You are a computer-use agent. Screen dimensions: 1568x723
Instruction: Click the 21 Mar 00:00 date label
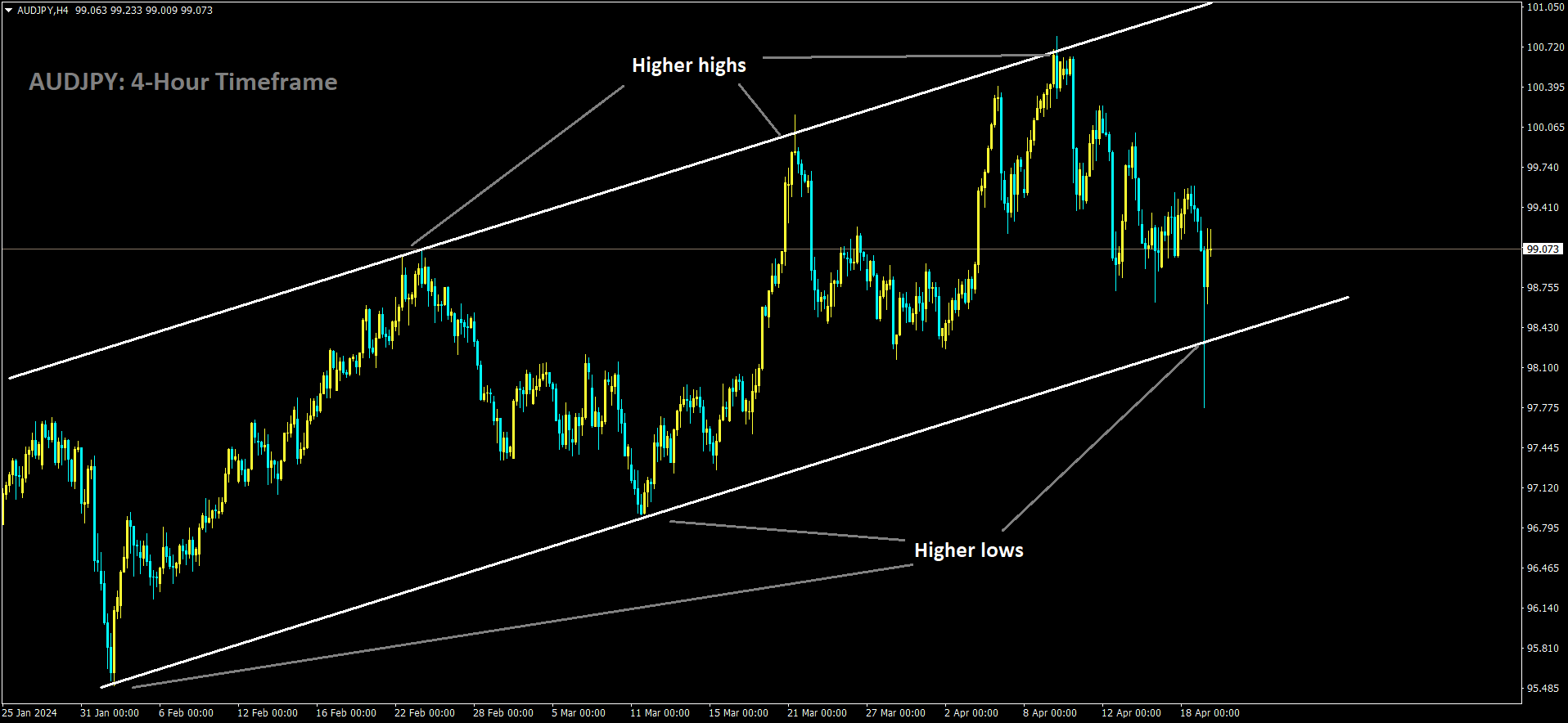coord(817,713)
